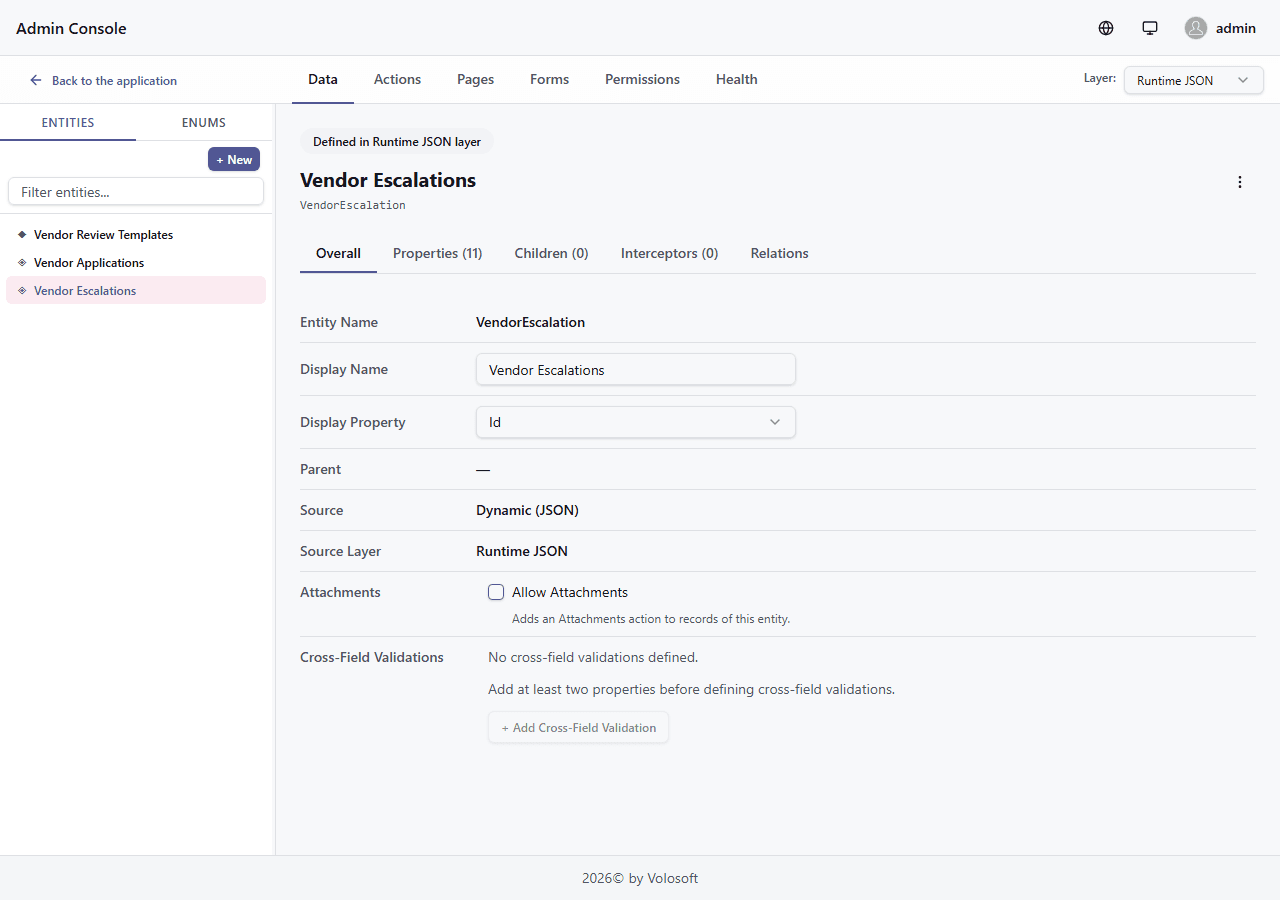Click the Admin Console title

pos(71,28)
